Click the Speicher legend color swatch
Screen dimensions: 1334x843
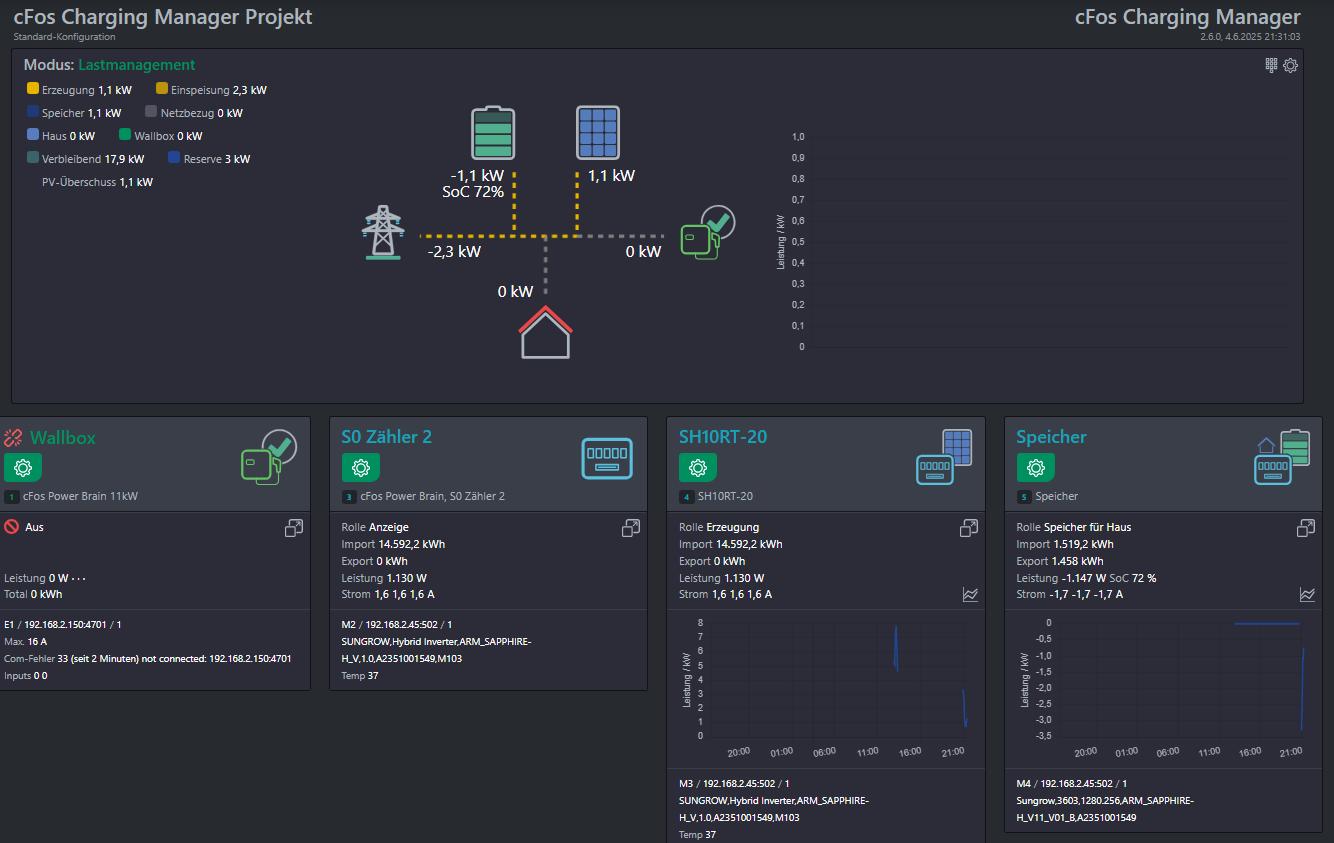click(33, 112)
